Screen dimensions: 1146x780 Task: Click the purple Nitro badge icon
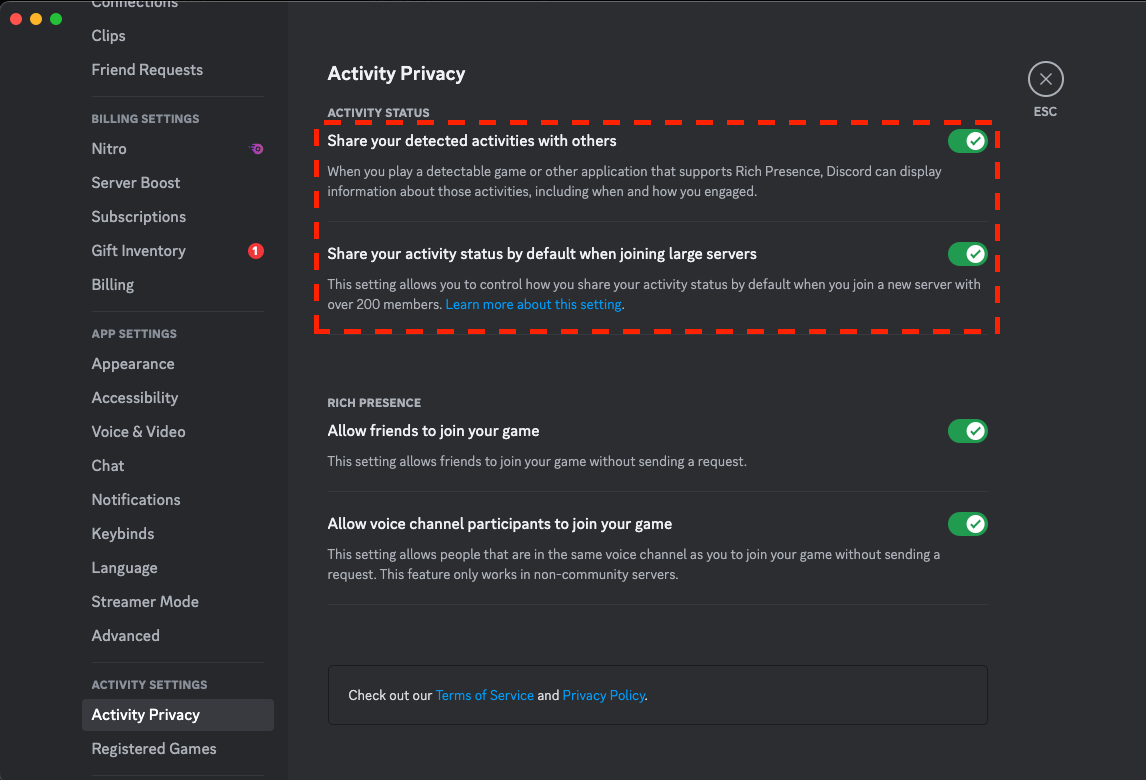pos(257,149)
